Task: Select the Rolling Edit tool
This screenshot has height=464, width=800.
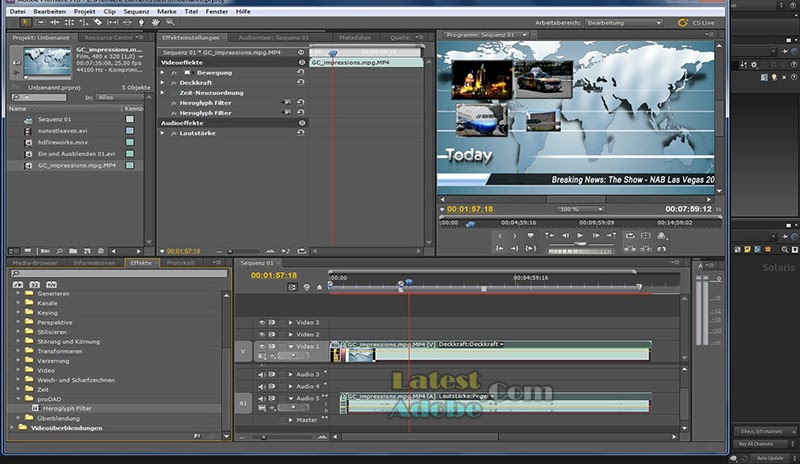Action: point(69,22)
